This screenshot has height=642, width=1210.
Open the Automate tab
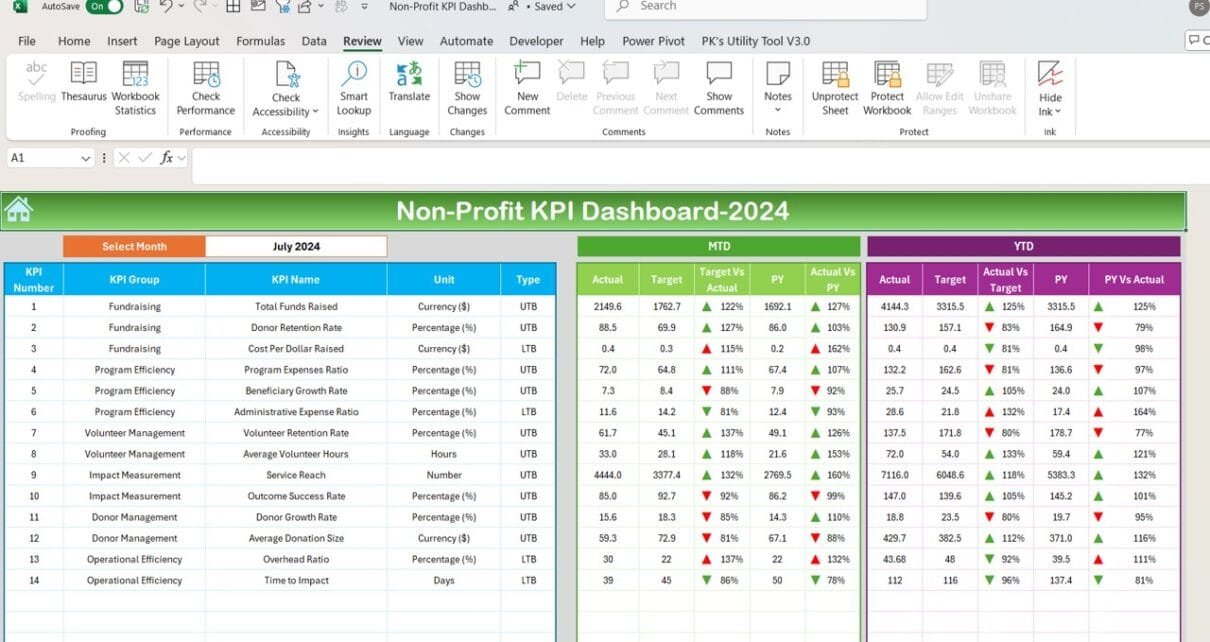point(466,41)
